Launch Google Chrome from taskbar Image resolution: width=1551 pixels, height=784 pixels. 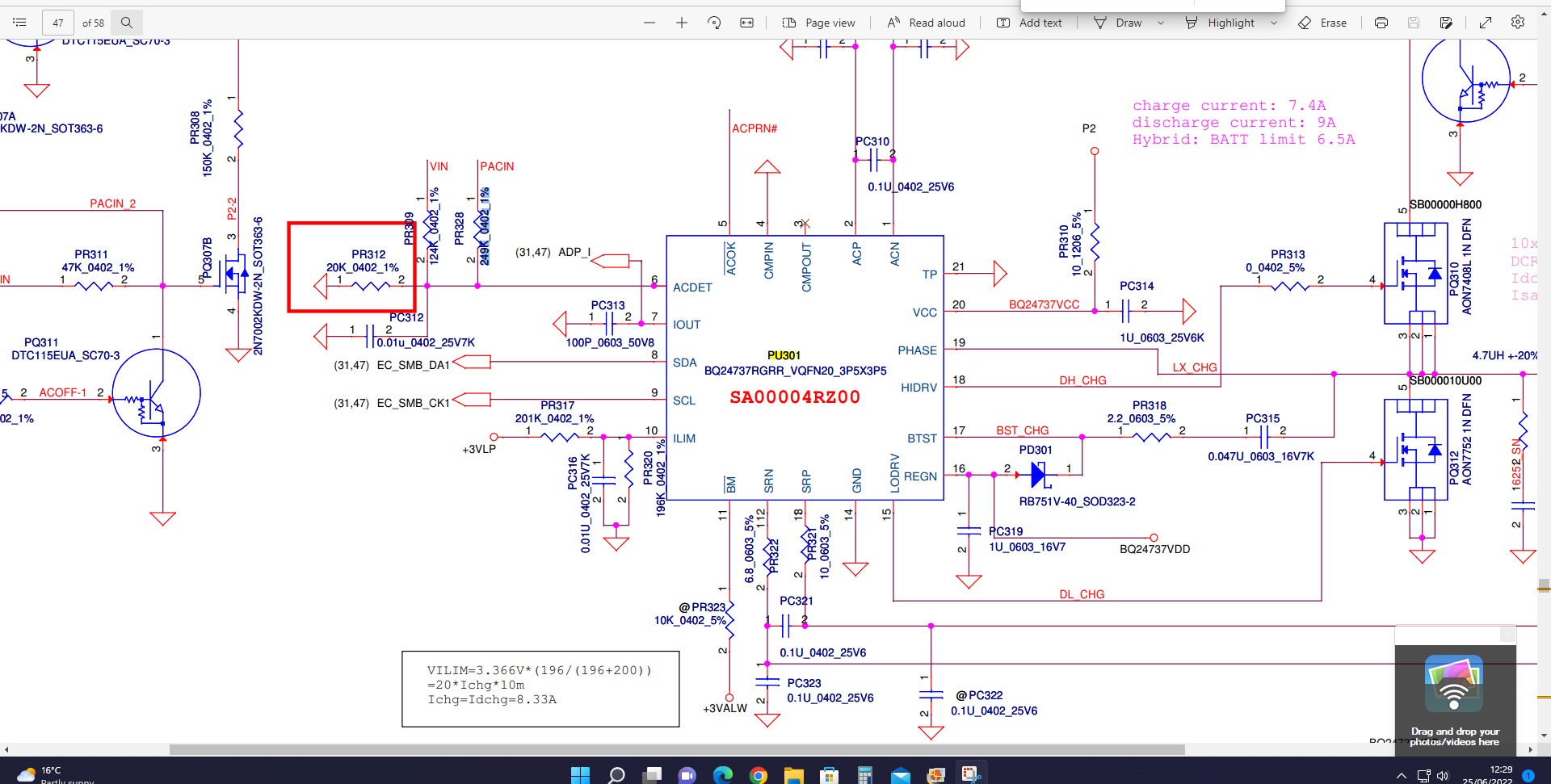click(759, 775)
